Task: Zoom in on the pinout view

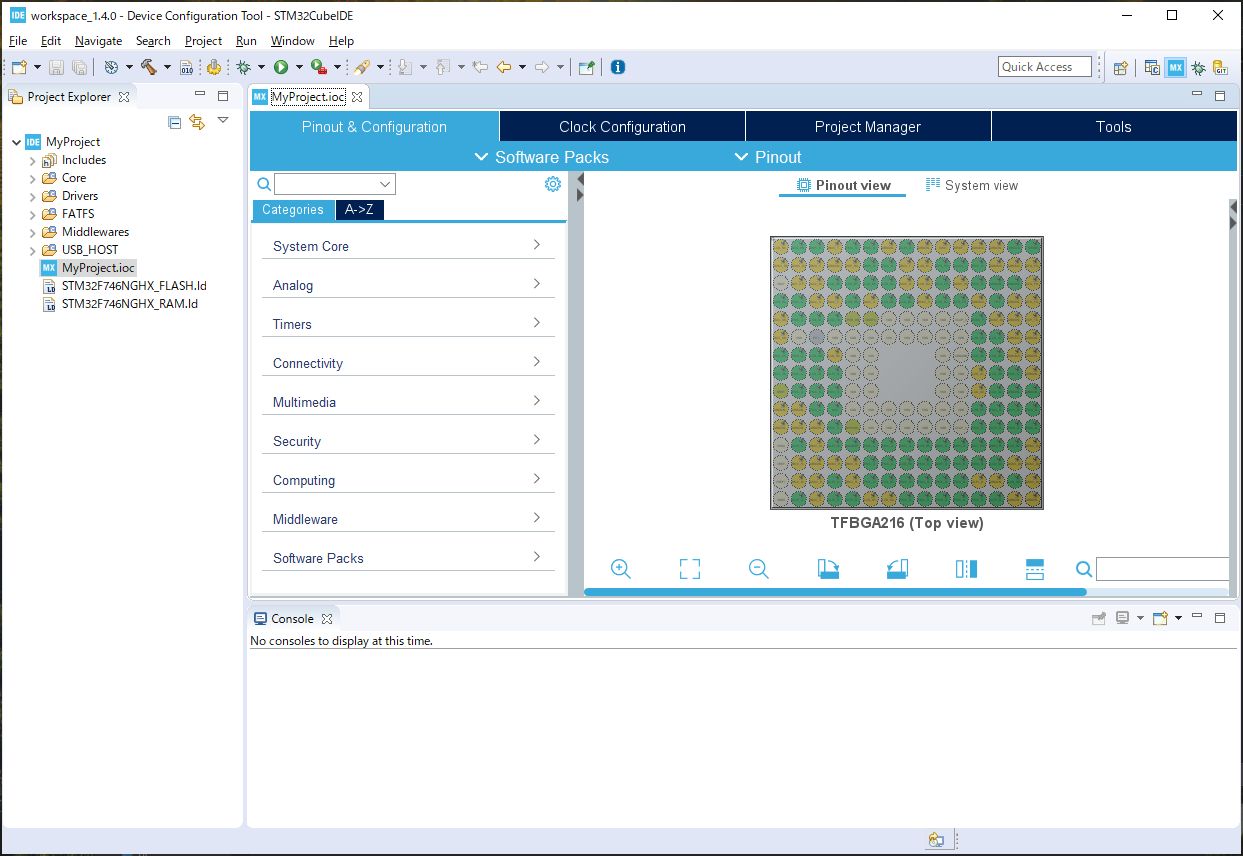Action: 621,569
